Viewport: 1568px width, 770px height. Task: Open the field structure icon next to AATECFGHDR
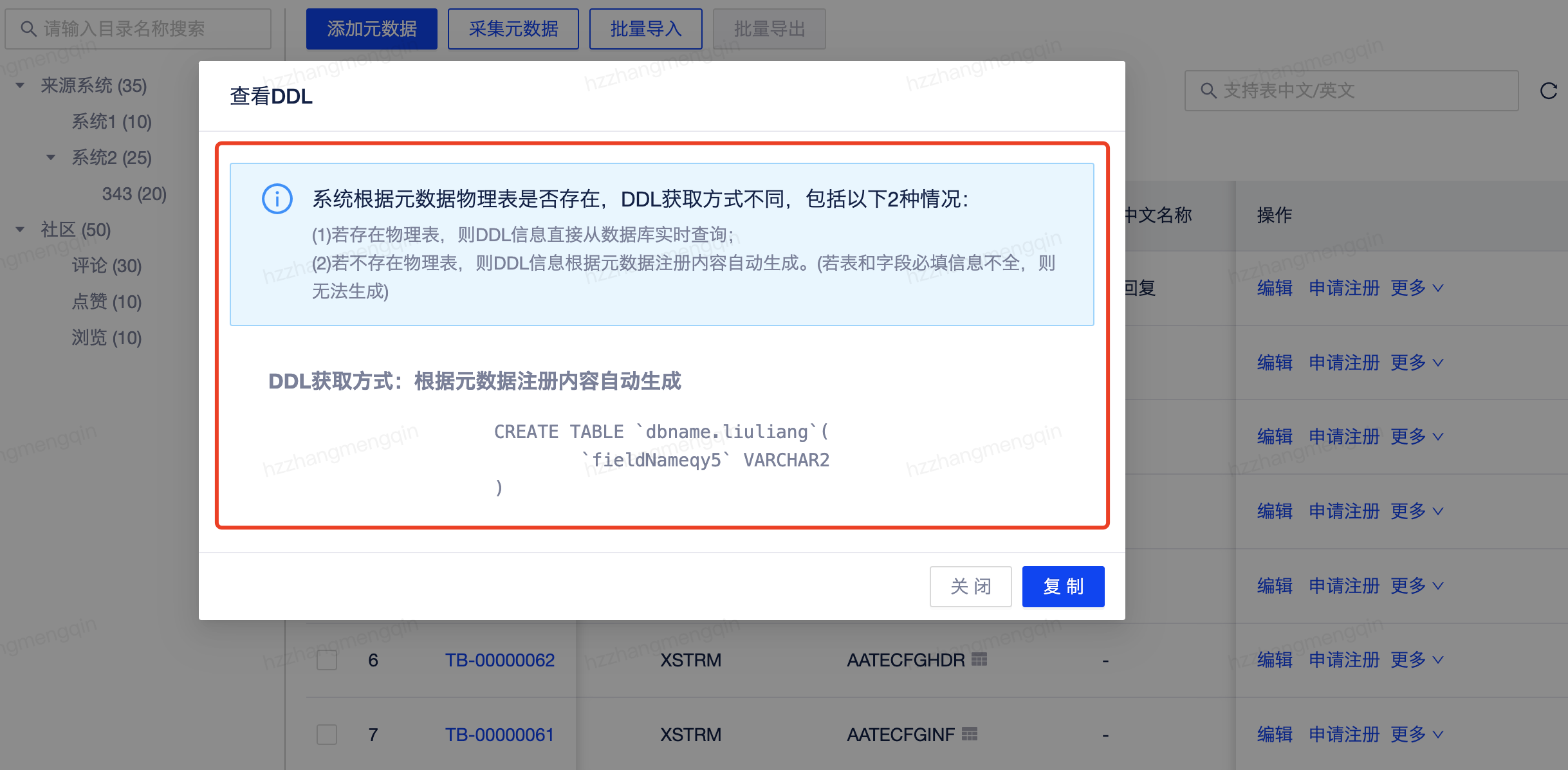point(978,660)
